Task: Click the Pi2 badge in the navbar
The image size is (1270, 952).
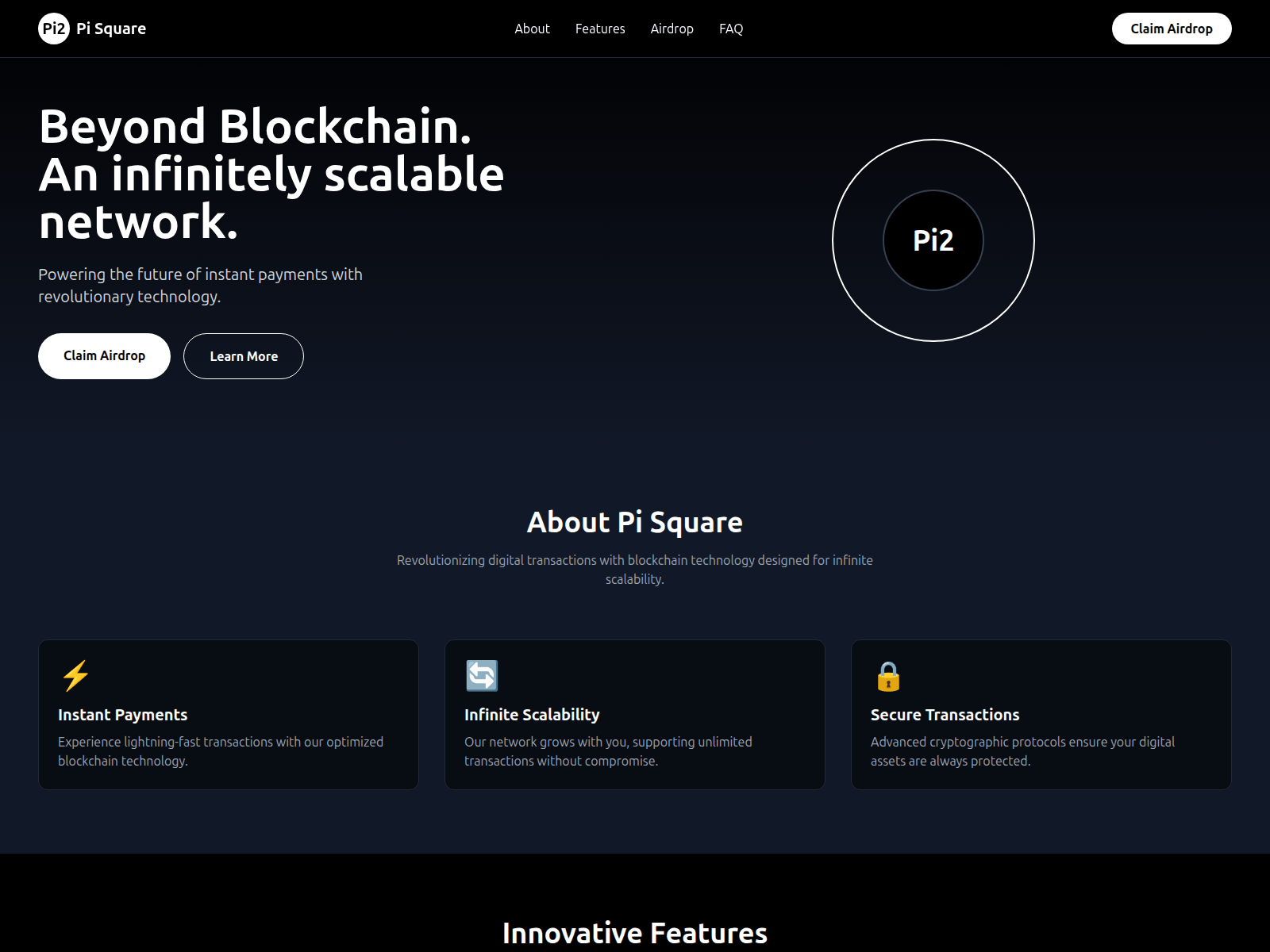Action: (54, 28)
